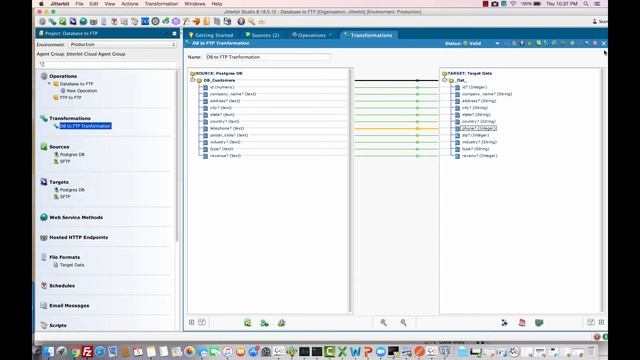Click the left magnifier icon below the mapping area
This screenshot has width=640, height=360.
tap(384, 322)
